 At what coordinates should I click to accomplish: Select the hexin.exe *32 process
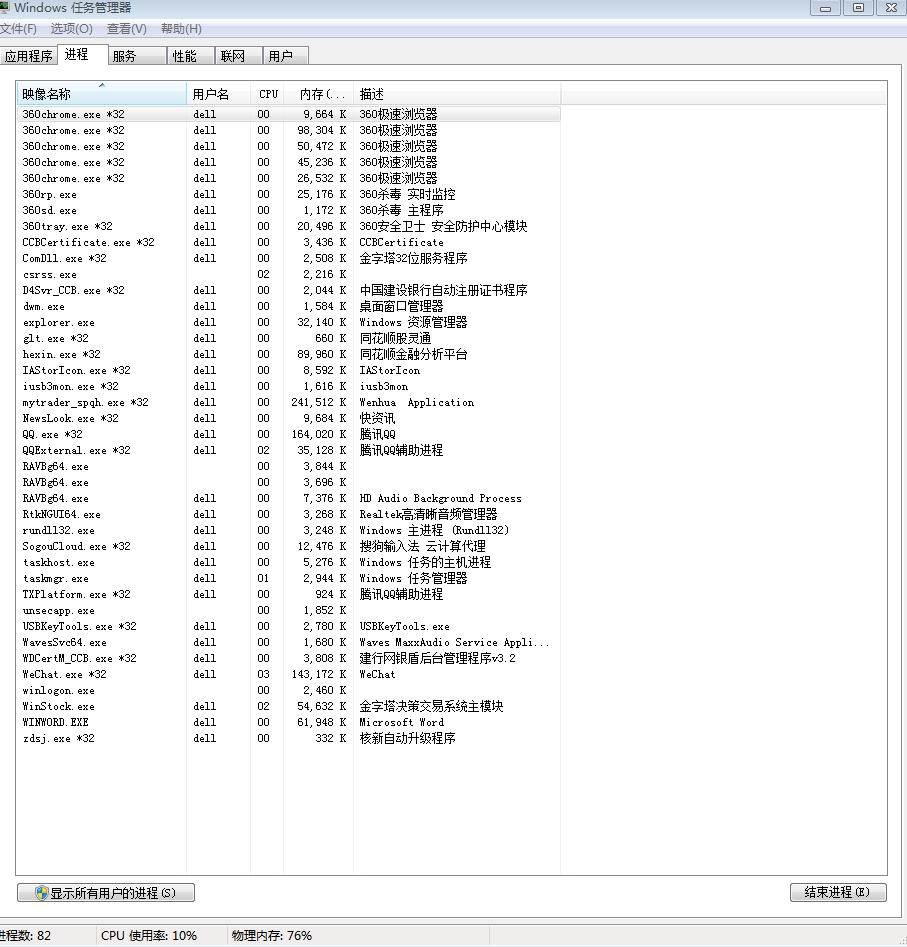click(x=289, y=355)
